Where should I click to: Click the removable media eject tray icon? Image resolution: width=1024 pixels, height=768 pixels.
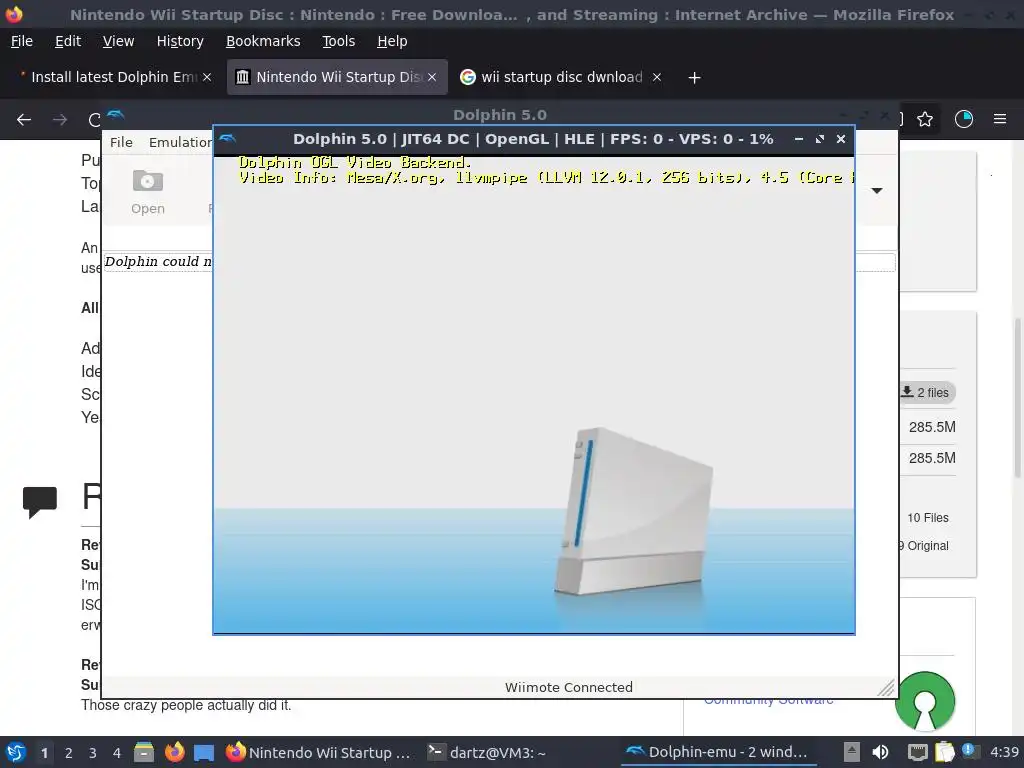[x=852, y=752]
